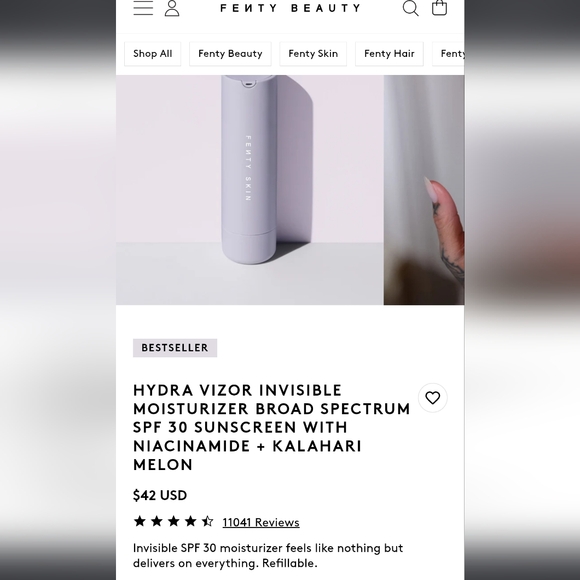Open the user account icon

pyautogui.click(x=172, y=8)
